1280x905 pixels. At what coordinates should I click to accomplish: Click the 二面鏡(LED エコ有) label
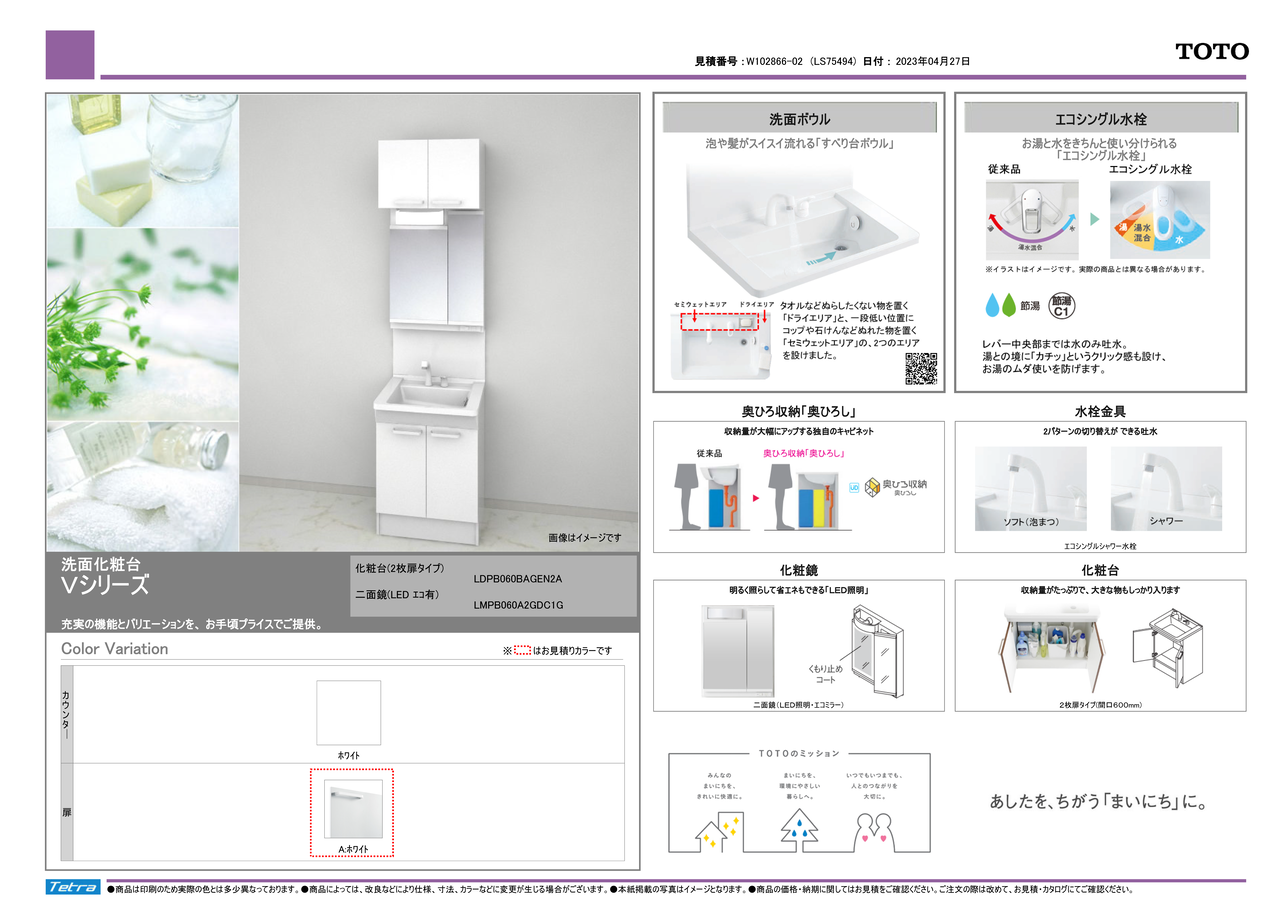397,593
